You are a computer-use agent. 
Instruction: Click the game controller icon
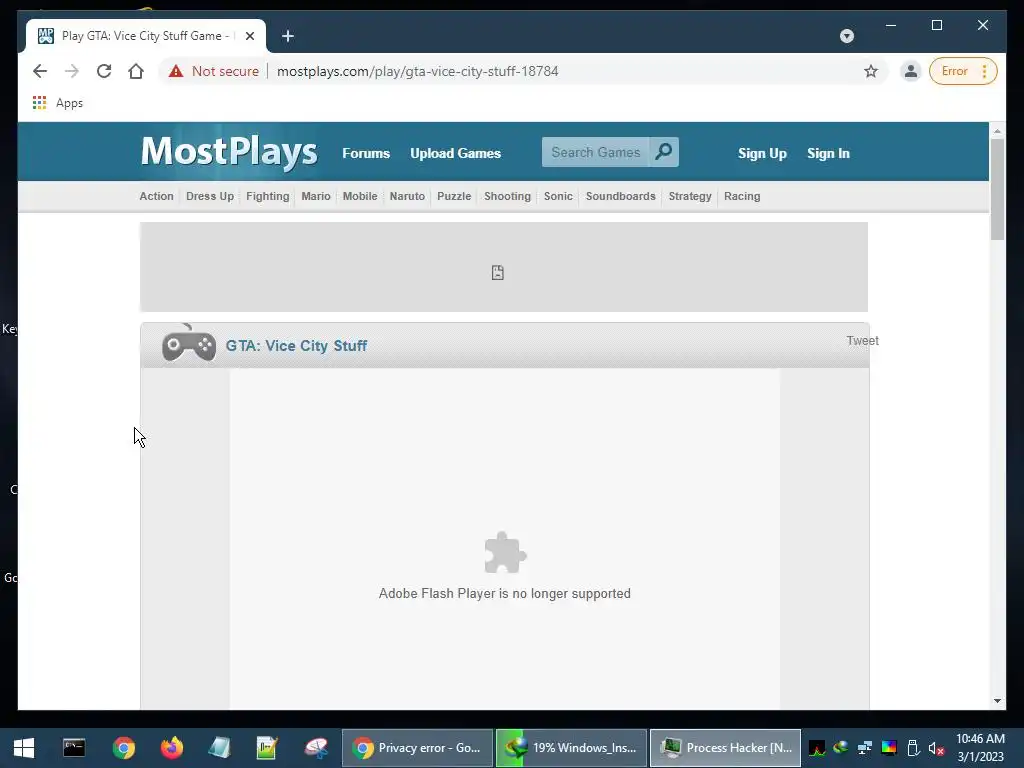click(x=189, y=343)
